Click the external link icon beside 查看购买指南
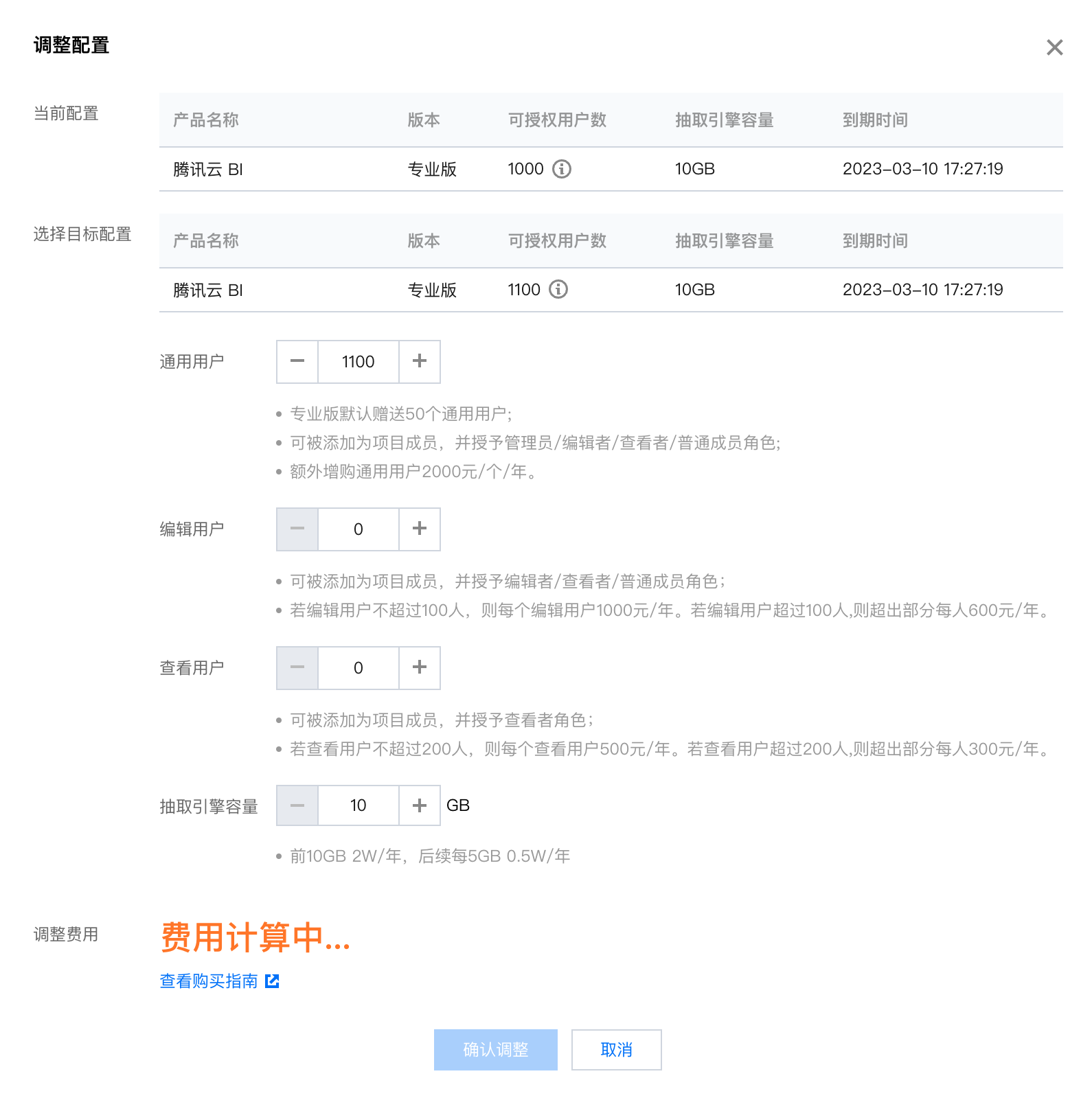The image size is (1092, 1100). tap(273, 981)
